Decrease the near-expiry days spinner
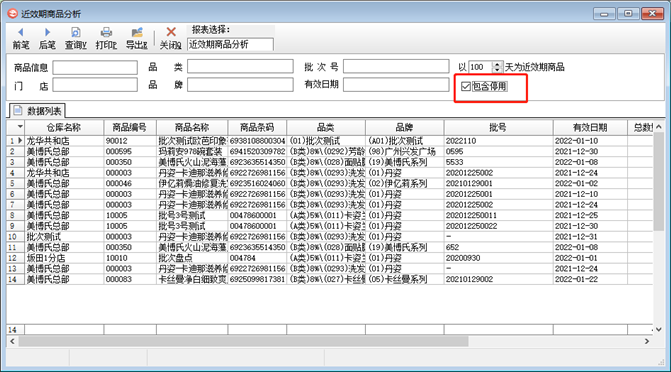671x372 pixels. point(497,70)
